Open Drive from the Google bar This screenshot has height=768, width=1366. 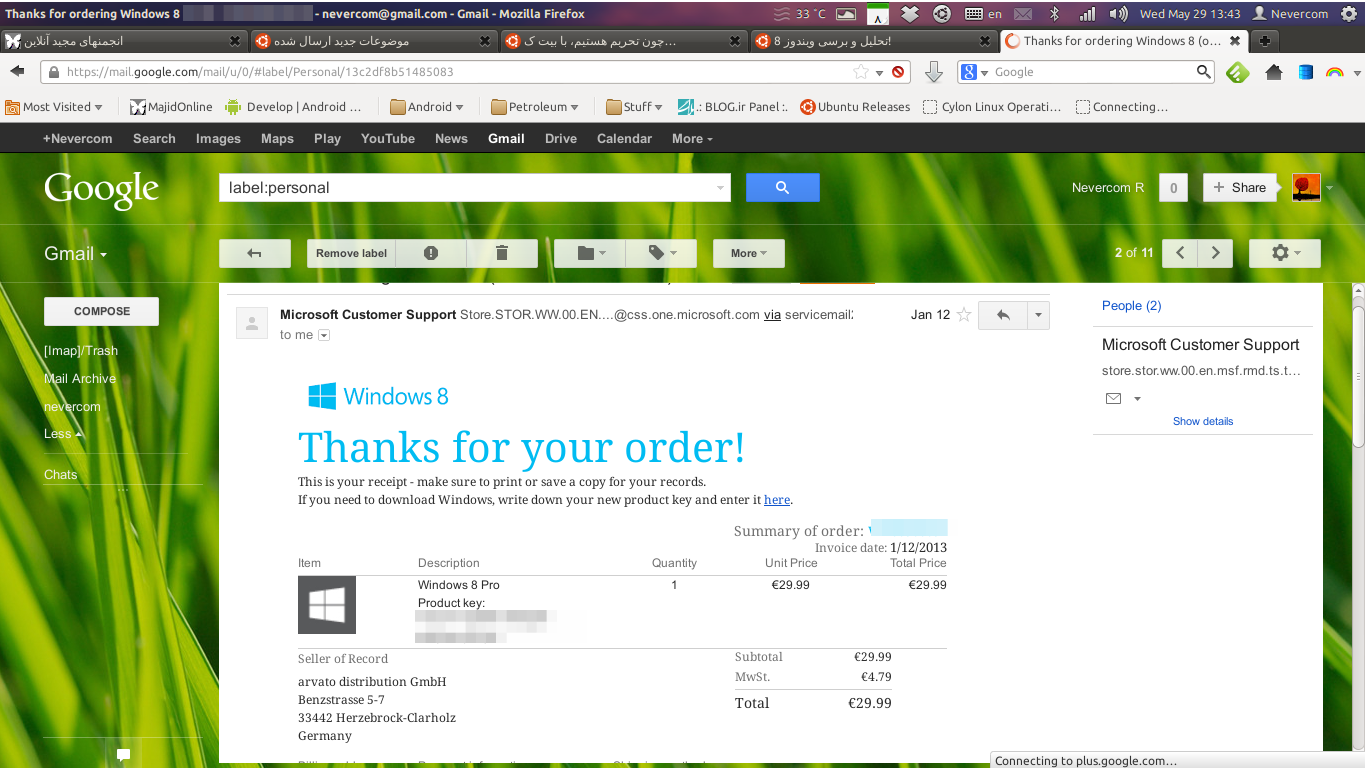point(561,139)
